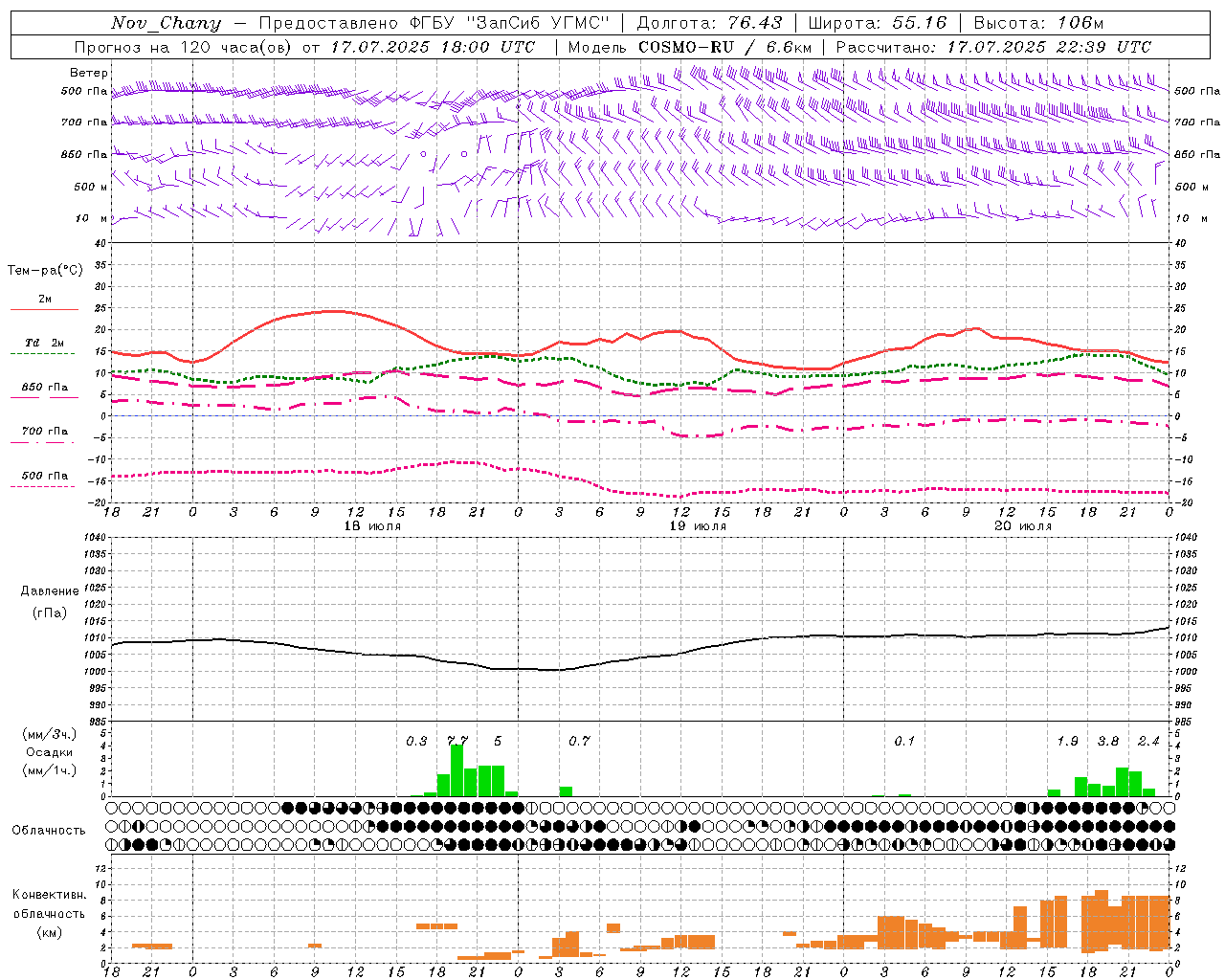This screenshot has width=1225, height=980.
Task: Click the 0.1 precipitation total value
Action: (x=904, y=742)
